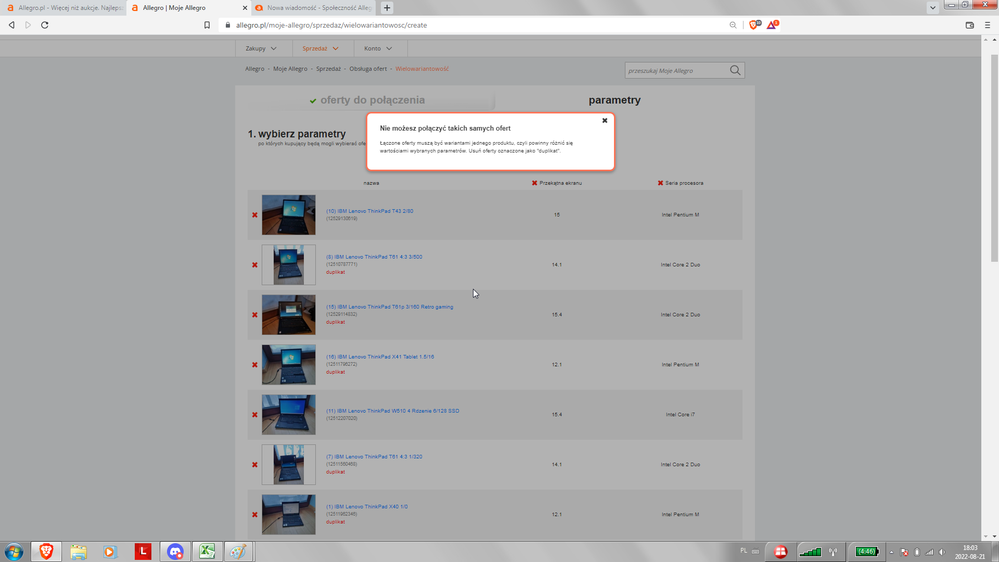
Task: Open Excel from the taskbar
Action: point(207,552)
